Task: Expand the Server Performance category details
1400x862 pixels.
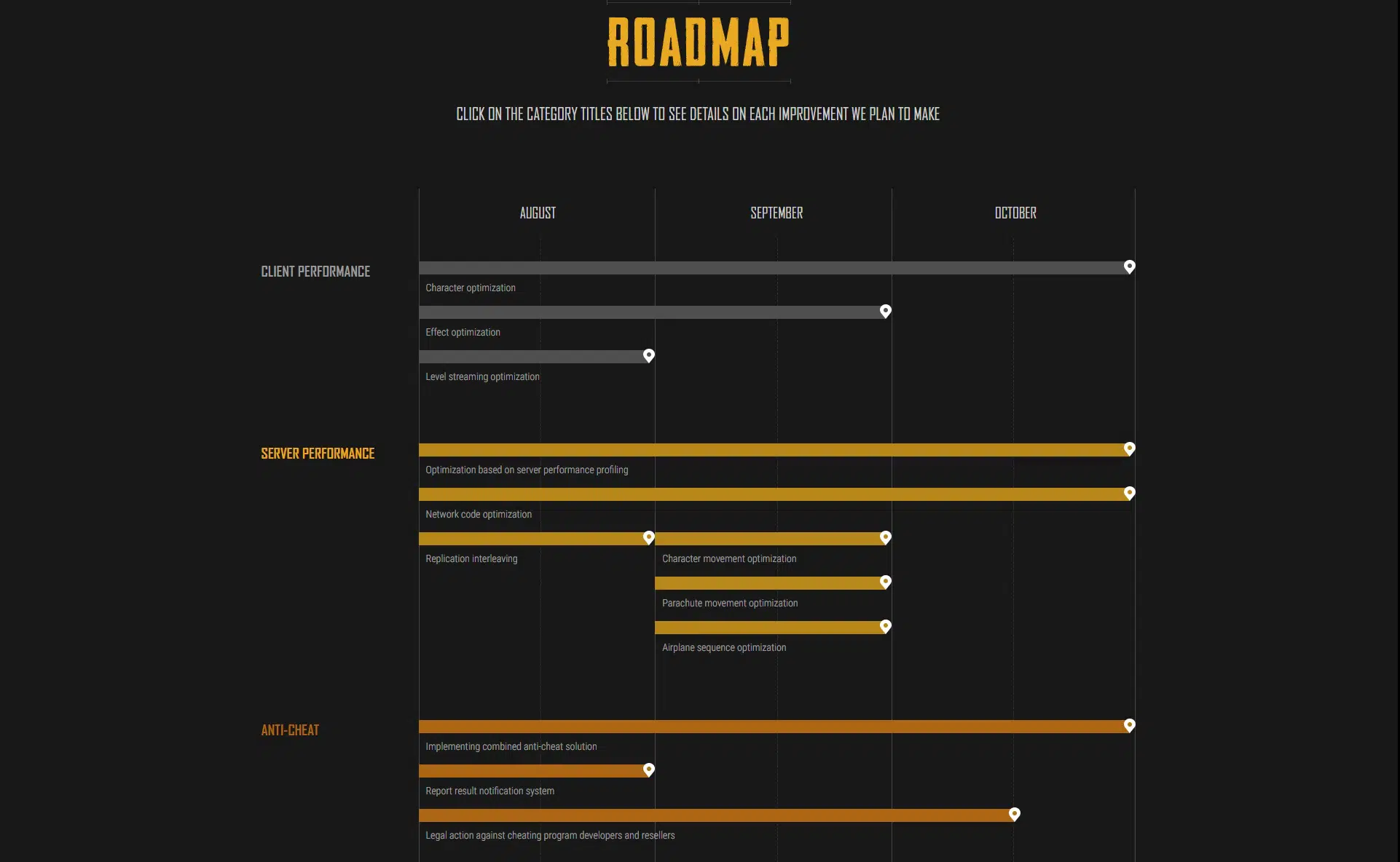Action: pyautogui.click(x=318, y=454)
